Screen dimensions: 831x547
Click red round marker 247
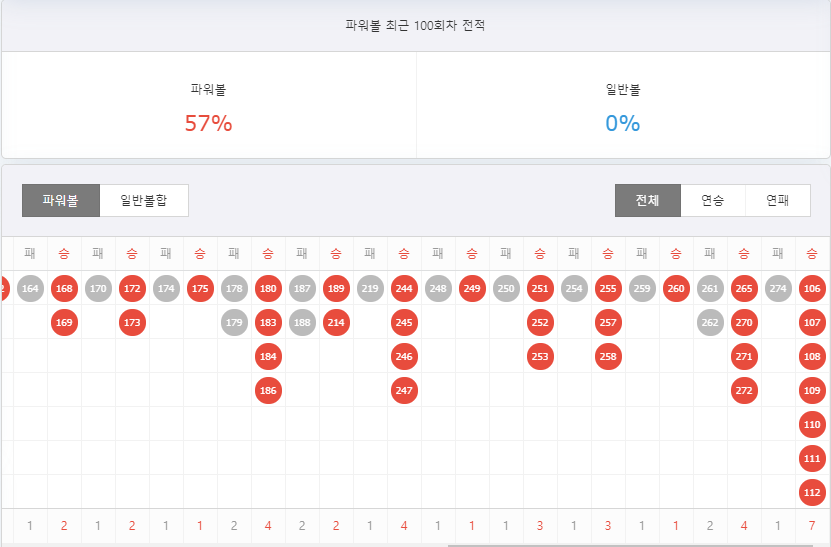(404, 391)
